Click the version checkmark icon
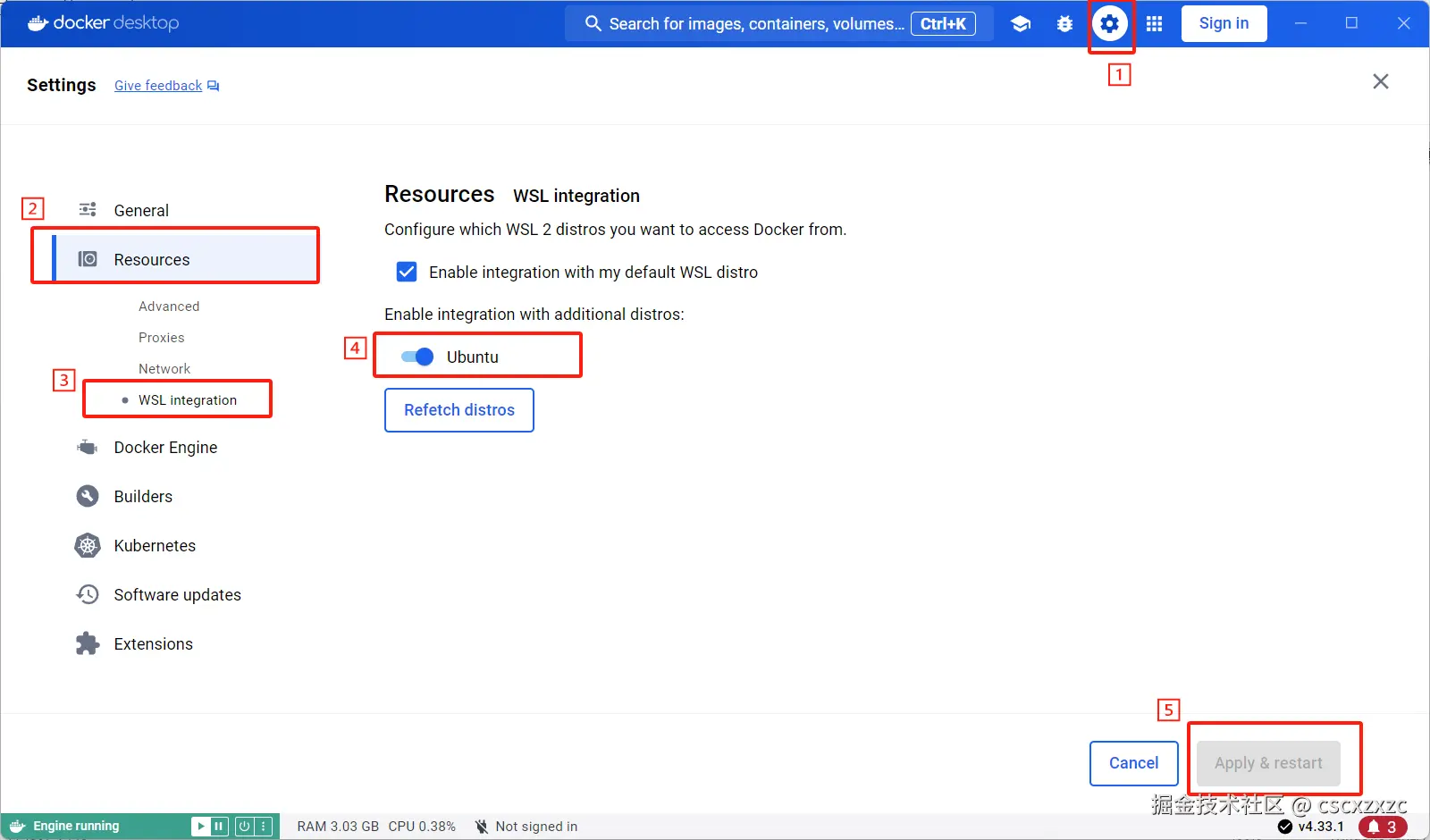The image size is (1430, 840). [x=1285, y=827]
